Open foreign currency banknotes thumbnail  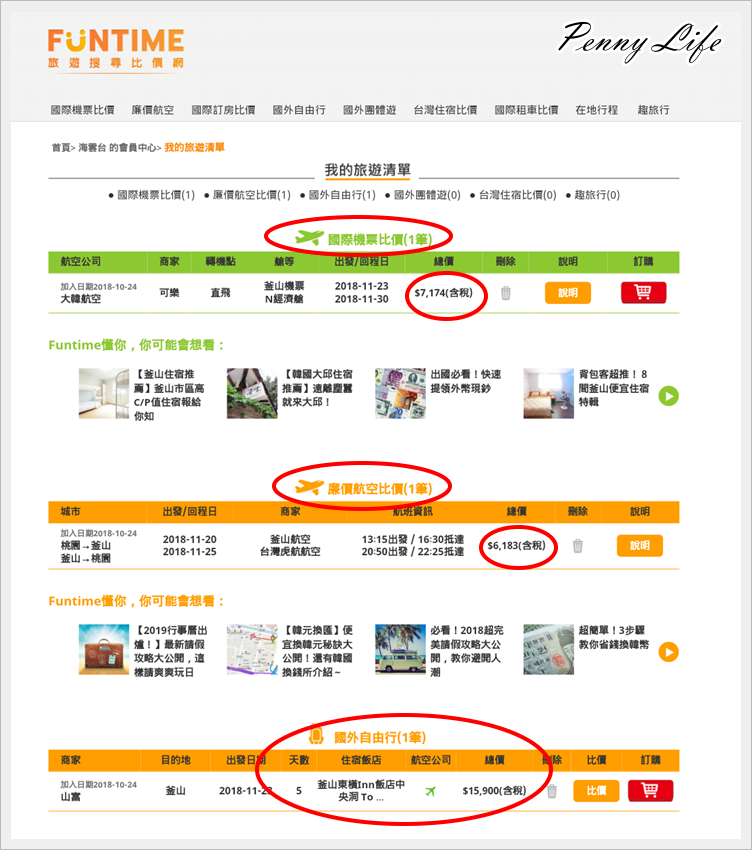point(400,394)
